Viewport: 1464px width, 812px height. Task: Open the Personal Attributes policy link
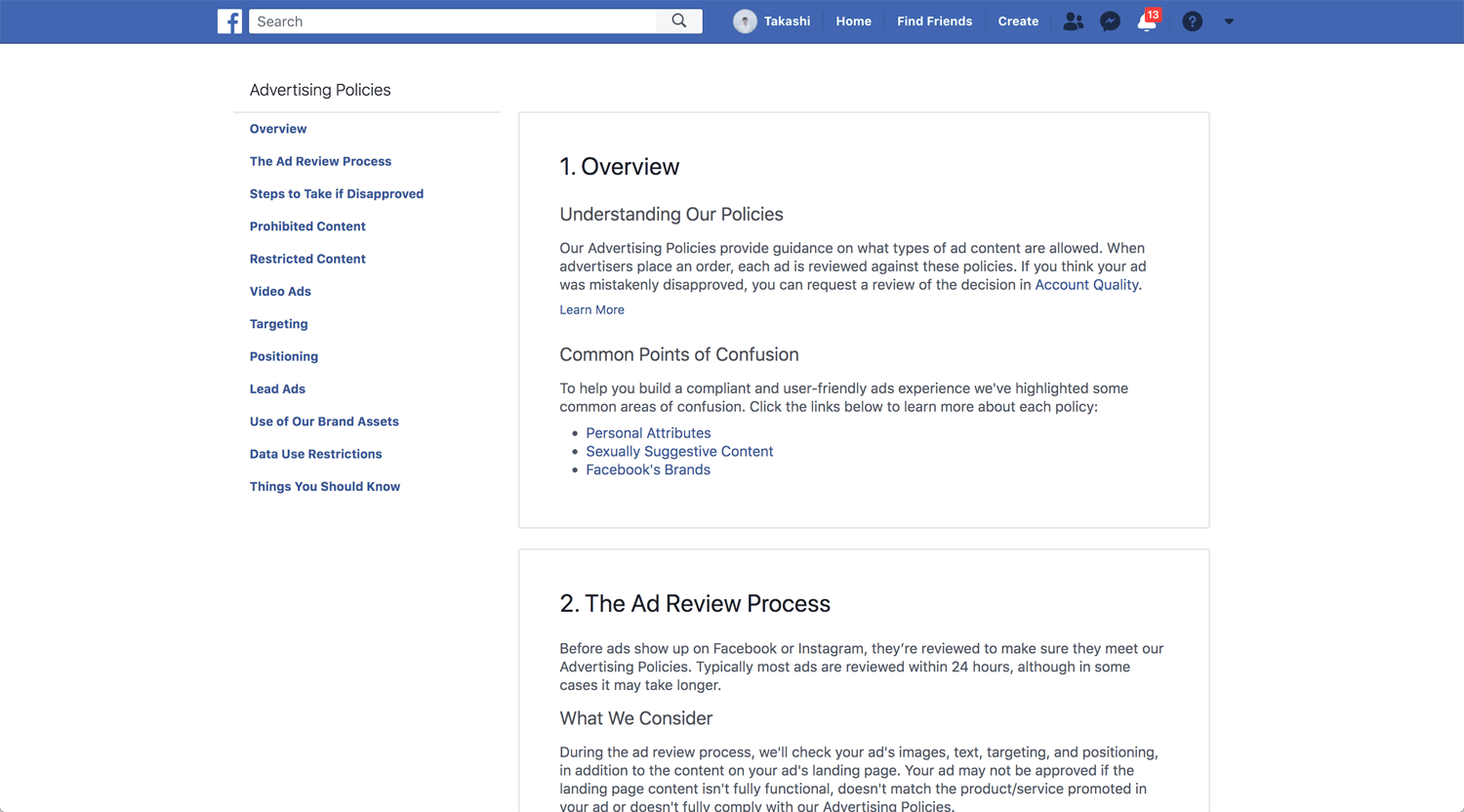click(648, 433)
